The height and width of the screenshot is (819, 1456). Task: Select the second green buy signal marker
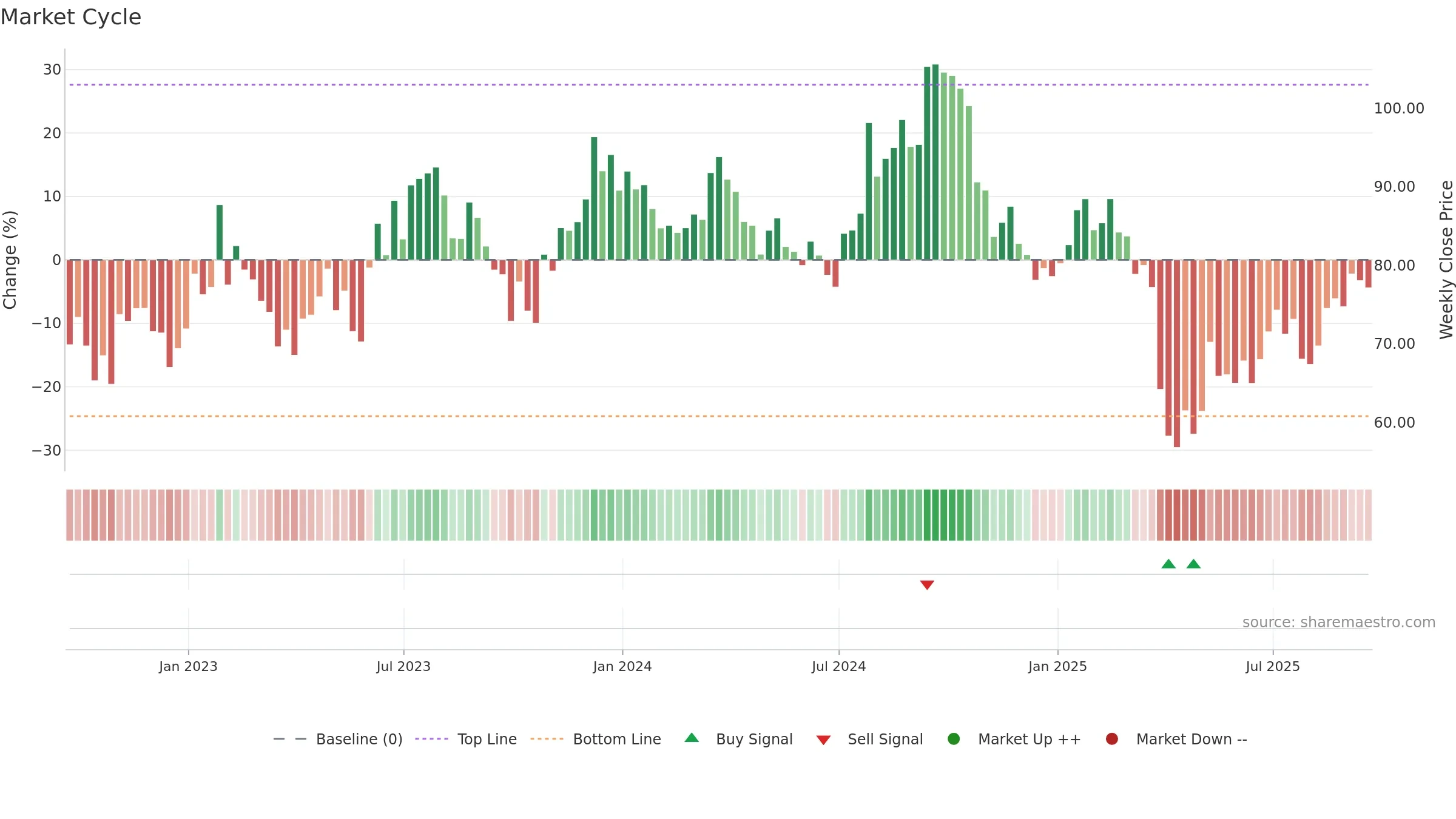(1193, 564)
